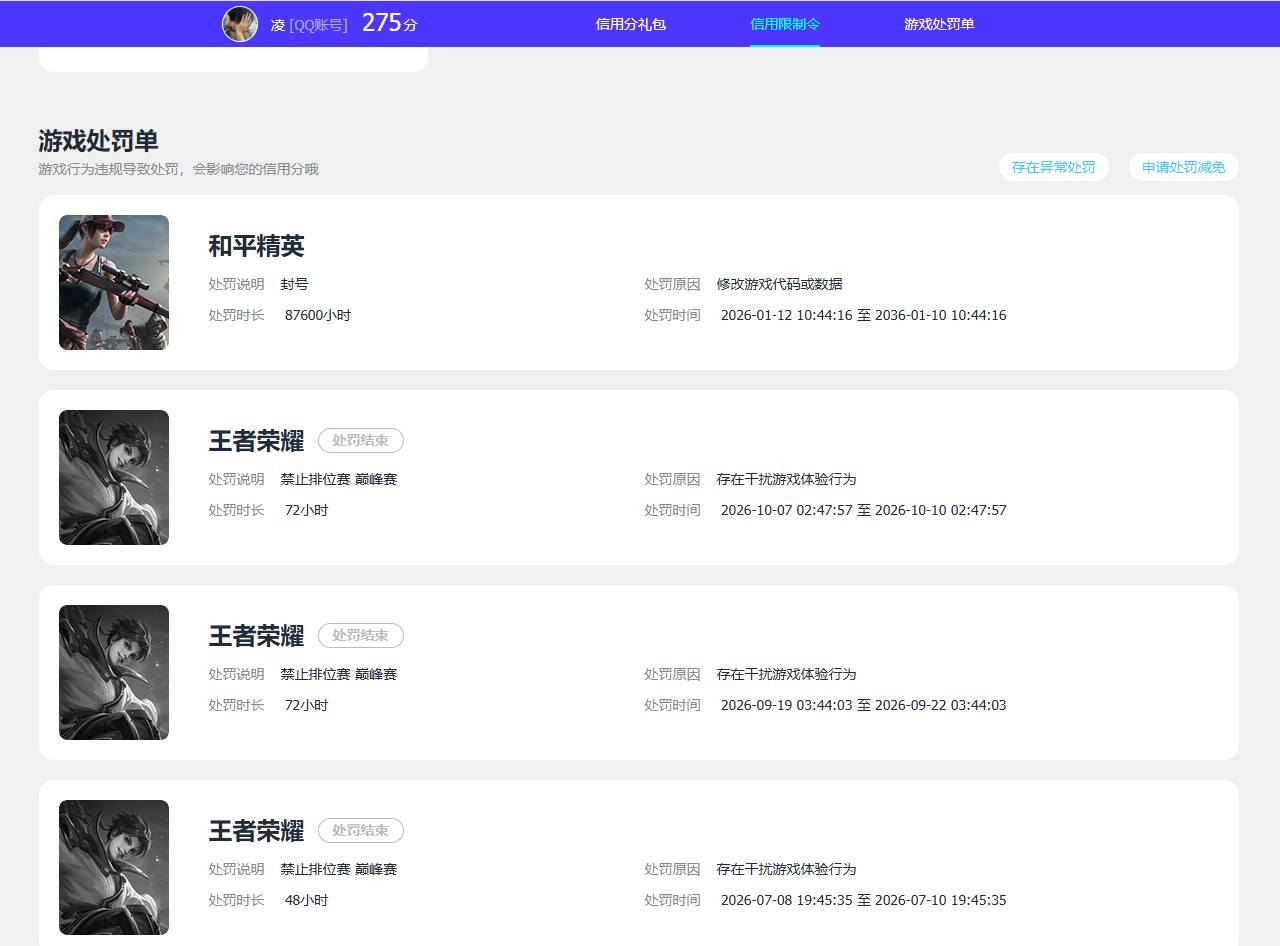Click the 王者荣耀 title of the 48小时 penalty

[x=256, y=831]
